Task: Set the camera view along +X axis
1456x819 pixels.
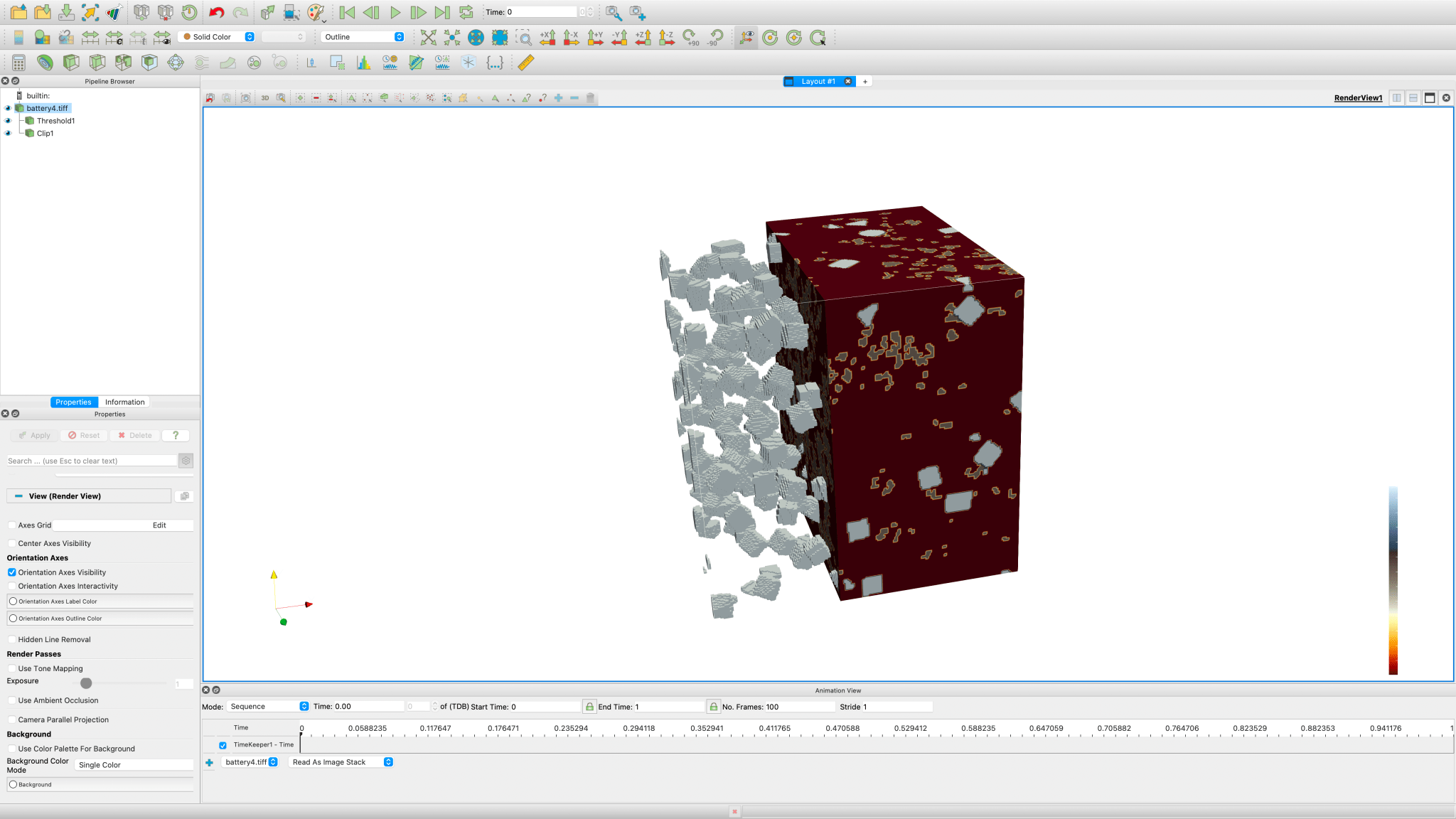Action: pos(547,37)
